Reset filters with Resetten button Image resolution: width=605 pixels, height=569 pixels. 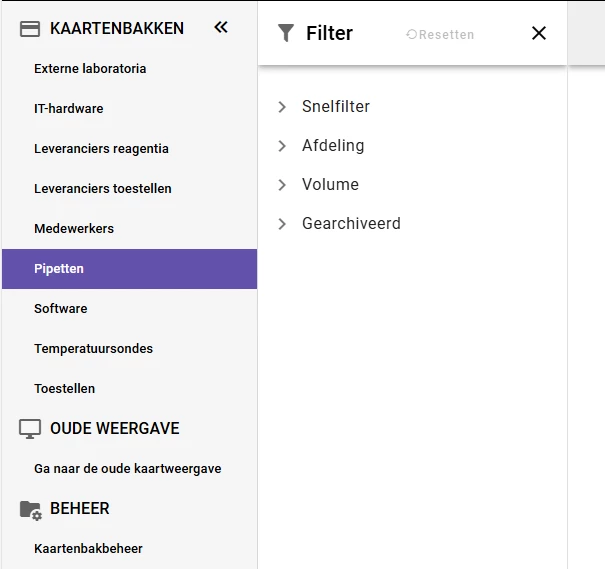(x=440, y=34)
